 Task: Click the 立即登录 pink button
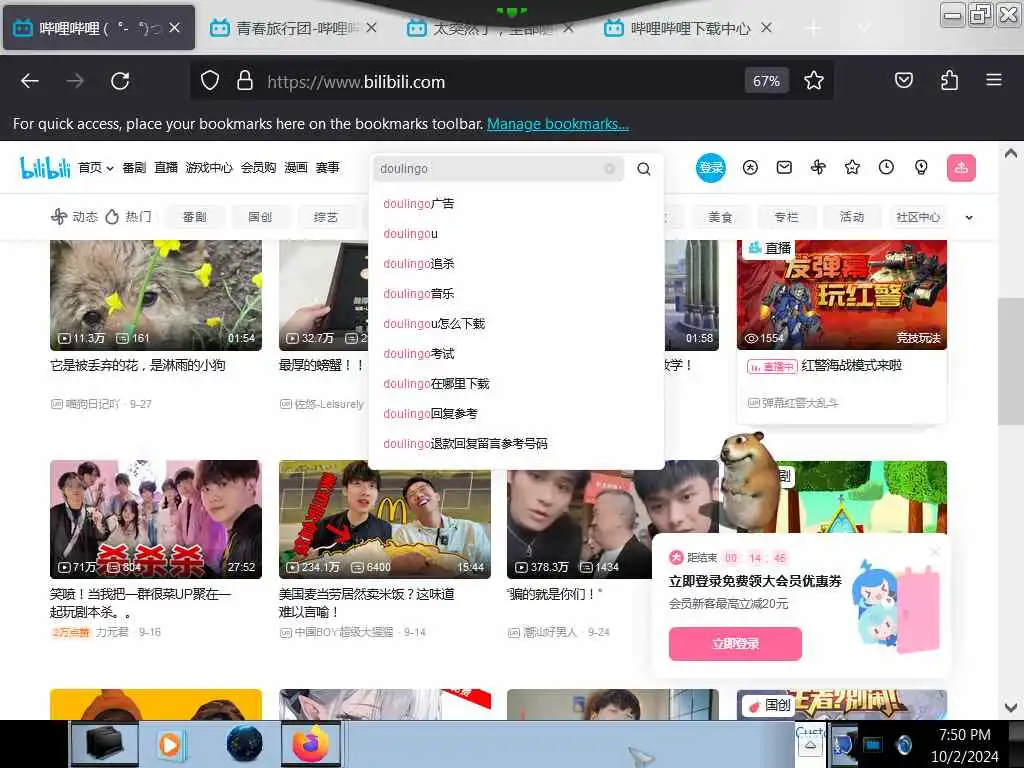(735, 644)
